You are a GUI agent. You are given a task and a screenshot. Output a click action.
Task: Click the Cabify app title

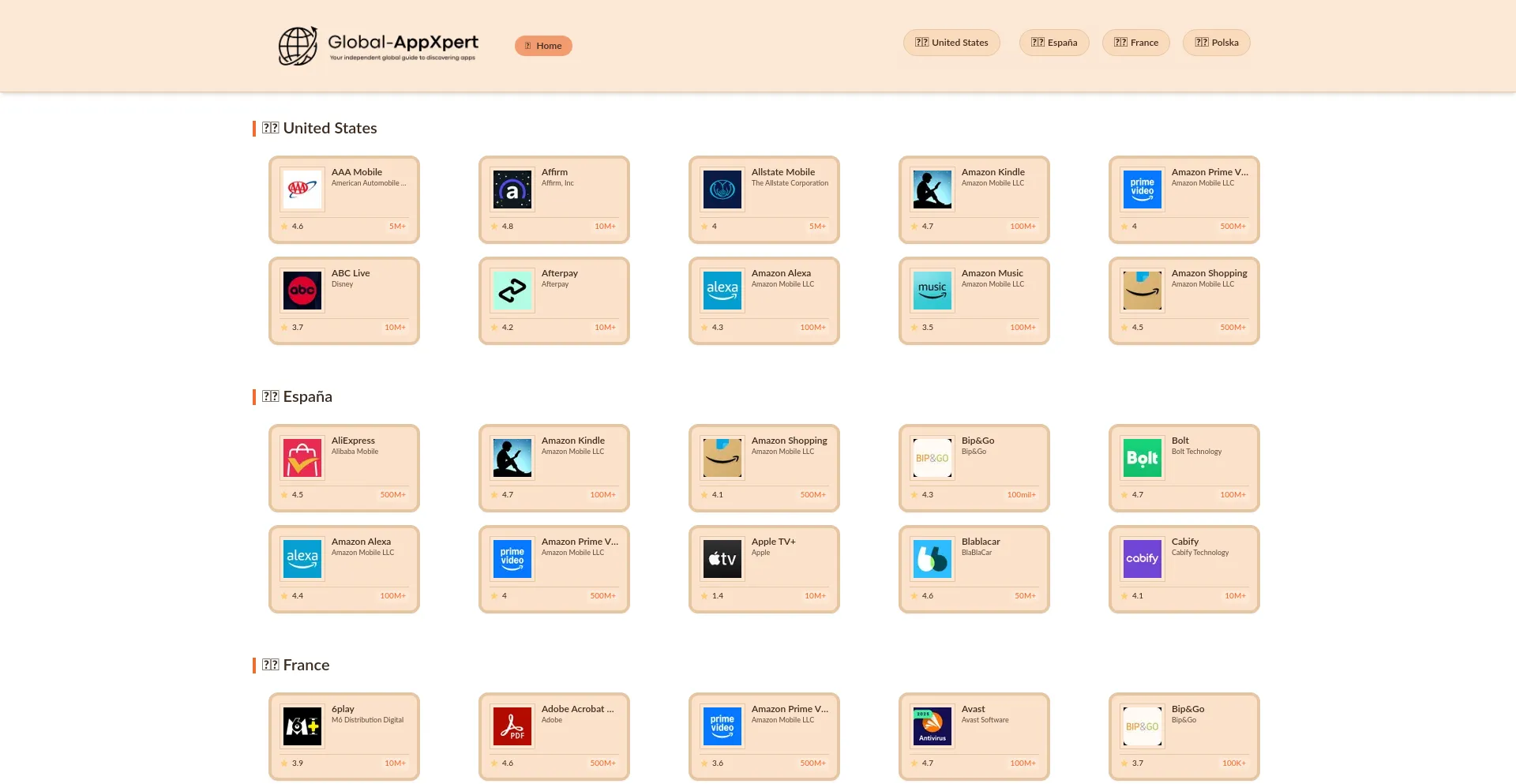pyautogui.click(x=1185, y=542)
